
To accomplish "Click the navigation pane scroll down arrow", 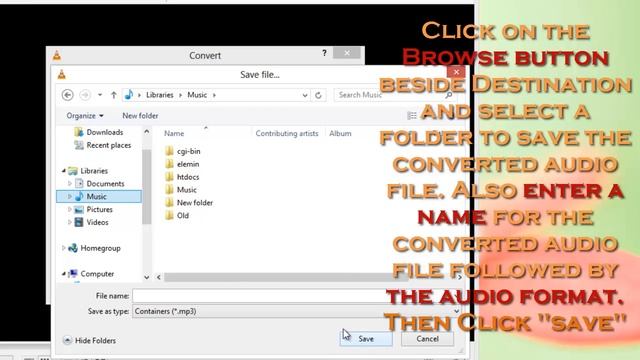I will pyautogui.click(x=147, y=278).
